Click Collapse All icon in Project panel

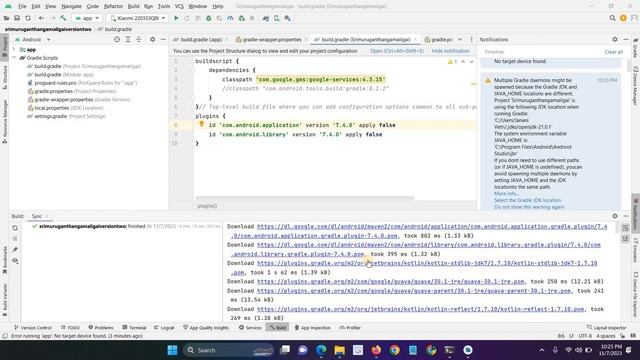139,39
